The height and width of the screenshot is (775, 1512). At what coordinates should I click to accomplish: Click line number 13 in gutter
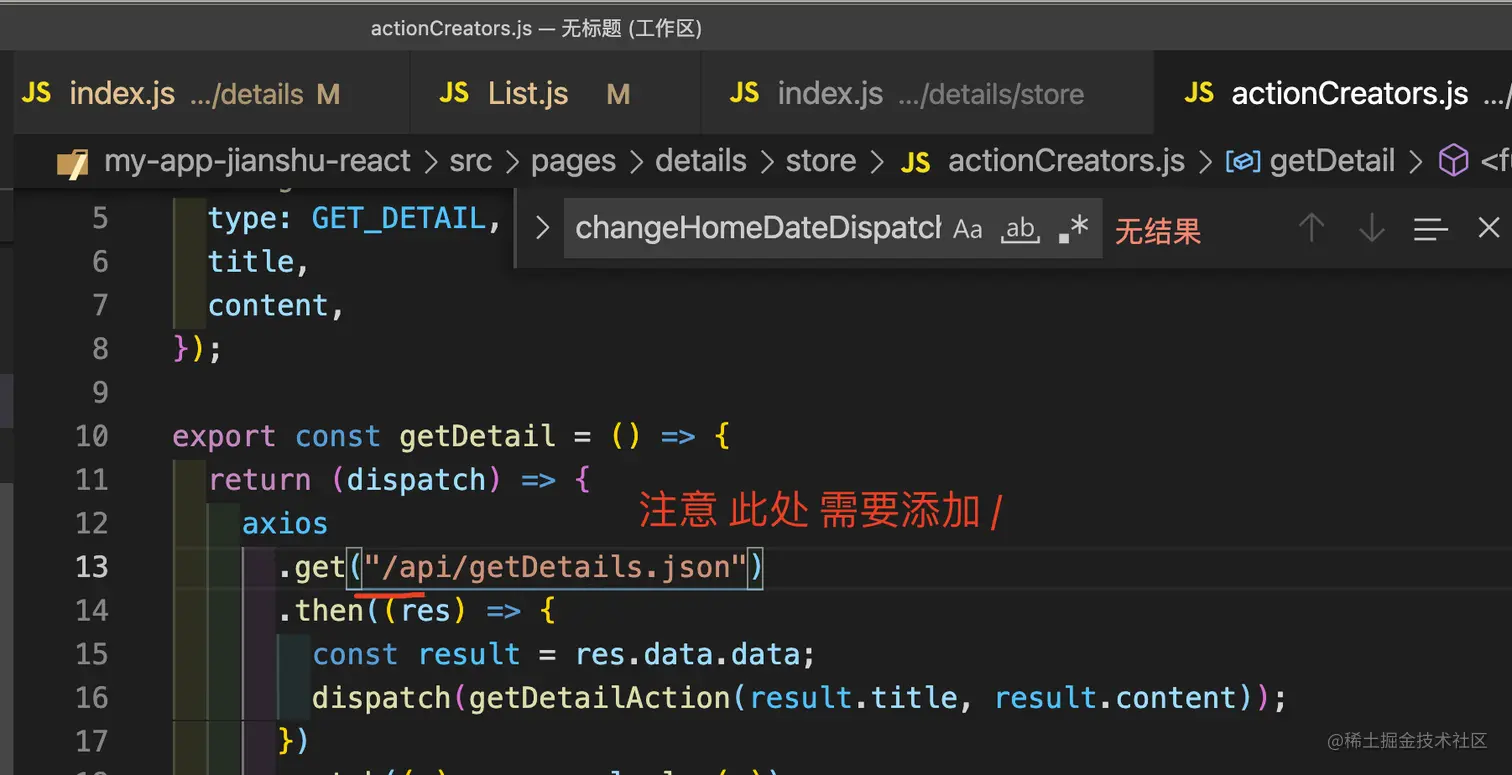point(92,567)
